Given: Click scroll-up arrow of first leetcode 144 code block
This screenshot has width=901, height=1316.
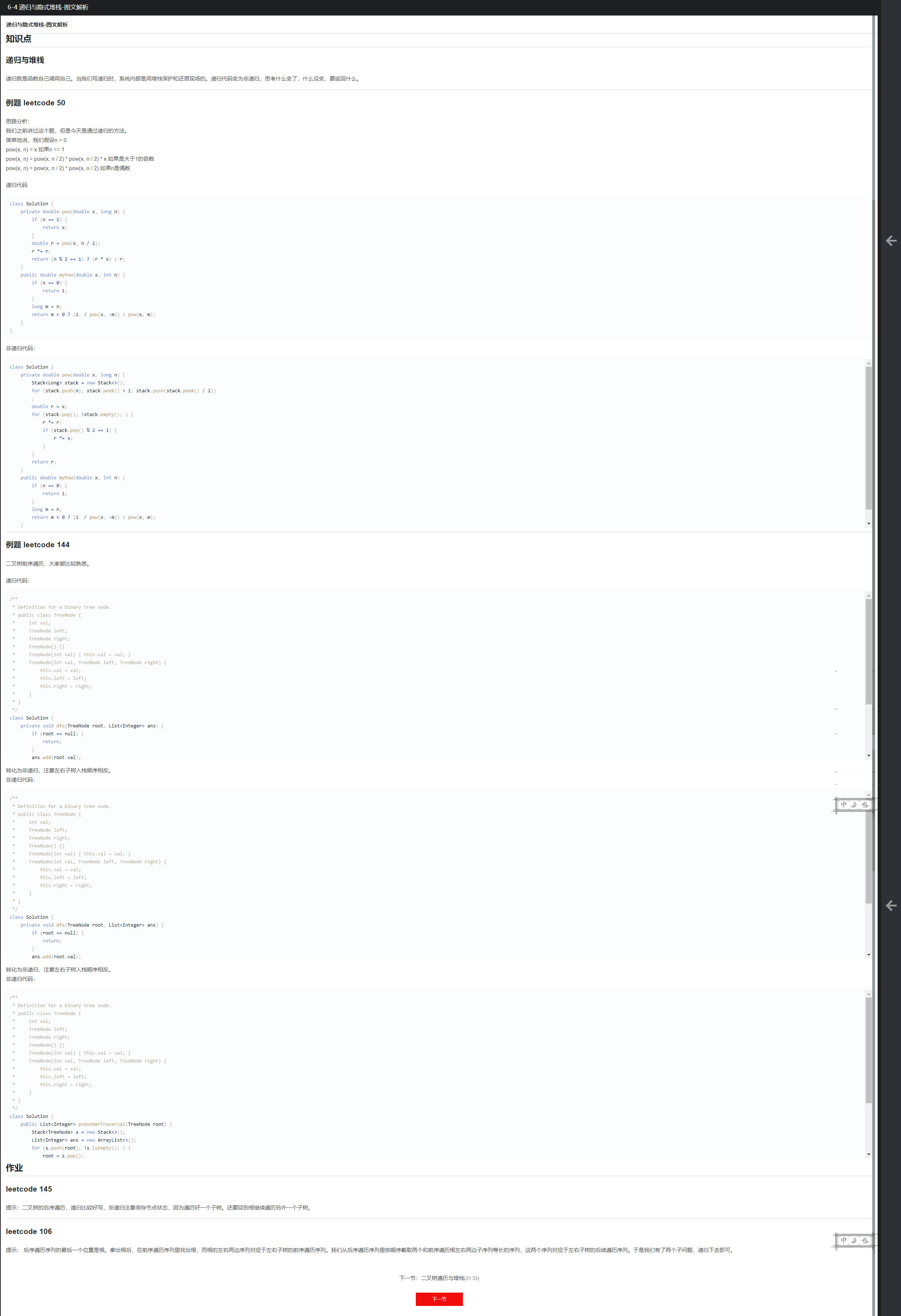Looking at the screenshot, I should [x=868, y=596].
